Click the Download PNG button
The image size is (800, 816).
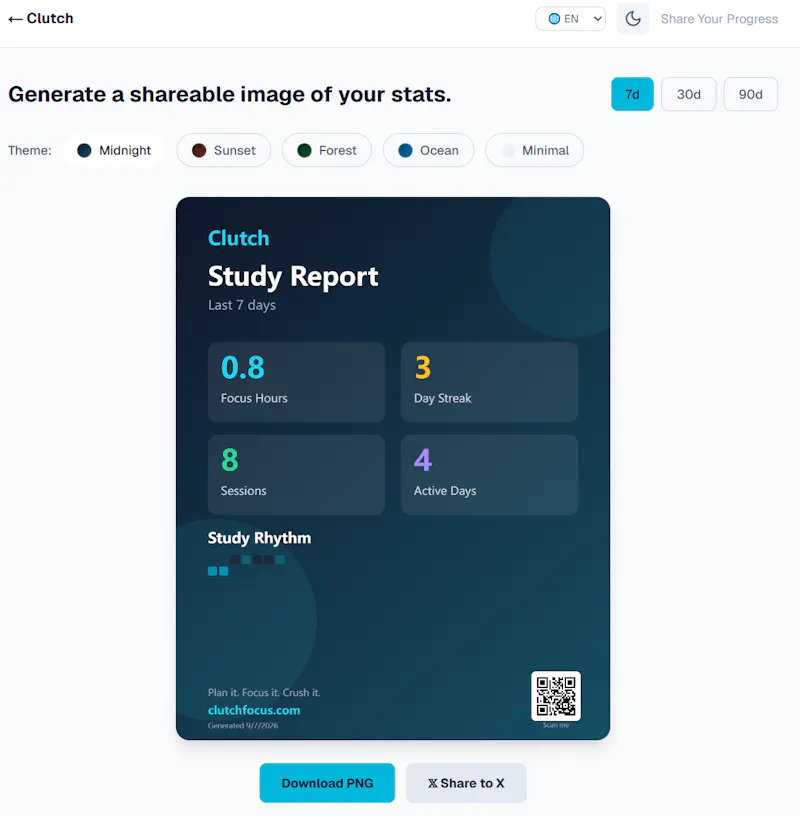(327, 783)
